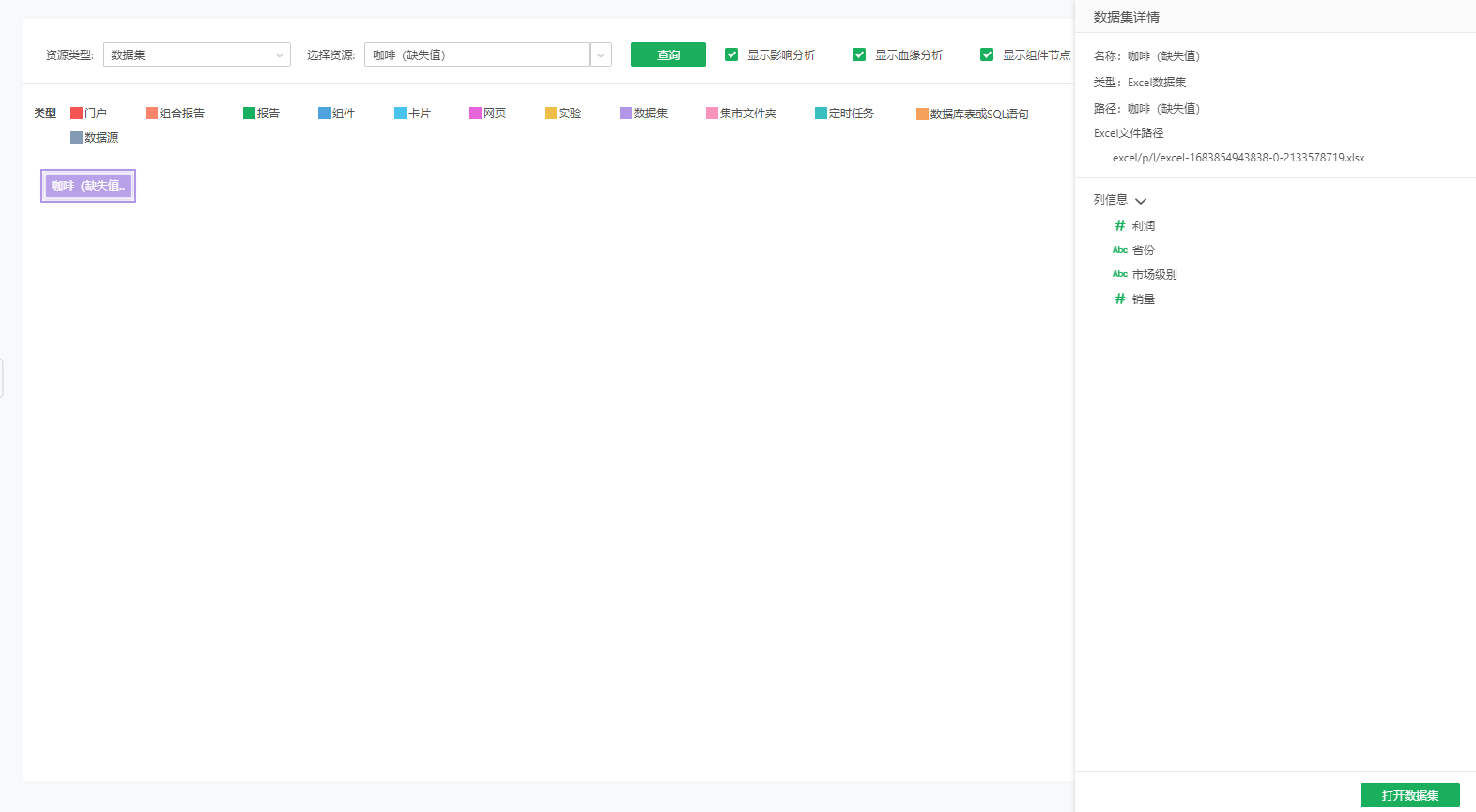
Task: Click the 网页 magenta legend swatch
Action: pyautogui.click(x=475, y=113)
